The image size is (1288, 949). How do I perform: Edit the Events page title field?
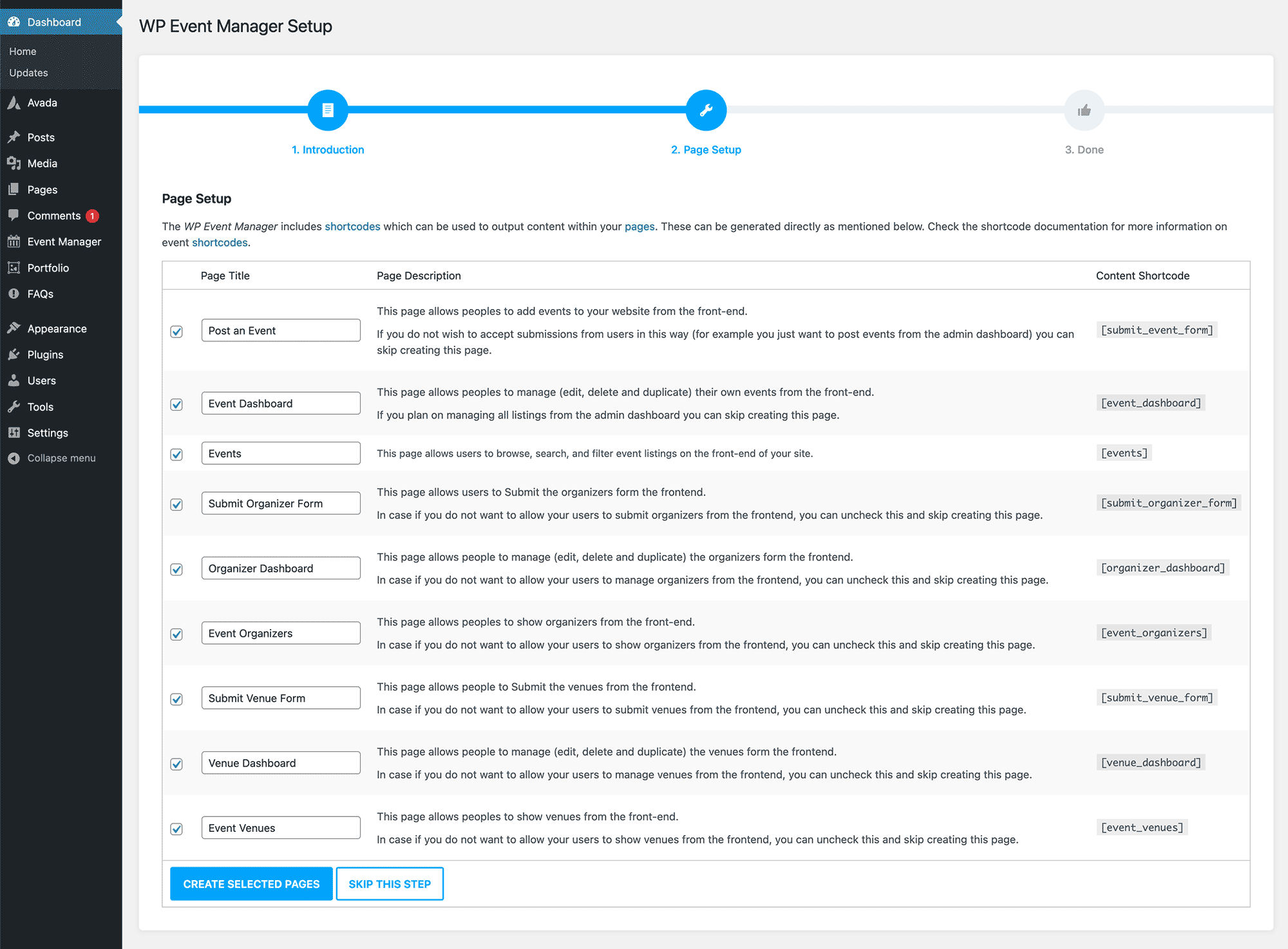click(281, 453)
